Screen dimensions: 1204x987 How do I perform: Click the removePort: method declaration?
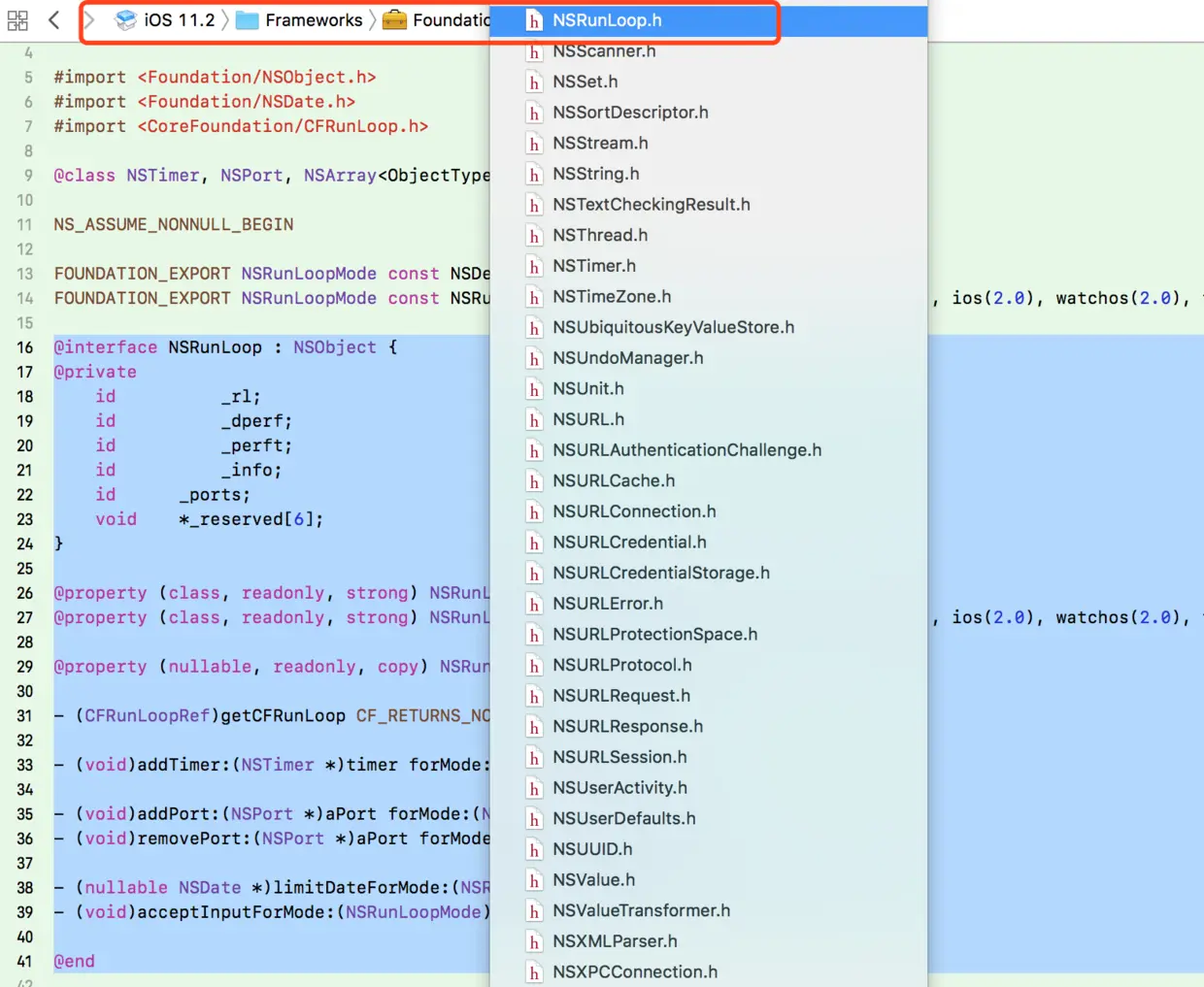tap(272, 839)
